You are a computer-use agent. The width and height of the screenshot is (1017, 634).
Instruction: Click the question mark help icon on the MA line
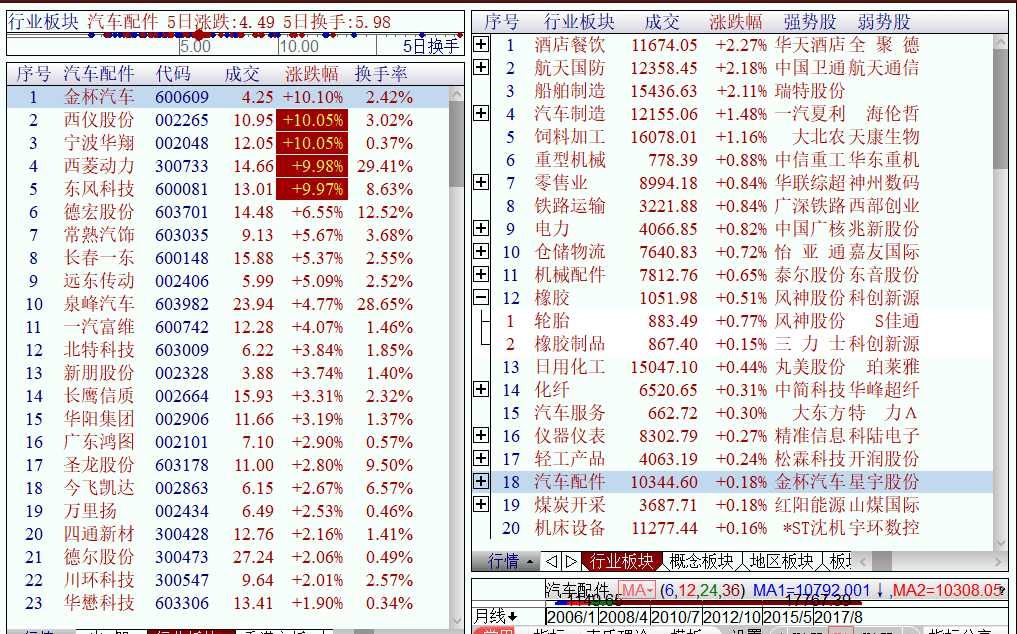tap(1001, 591)
